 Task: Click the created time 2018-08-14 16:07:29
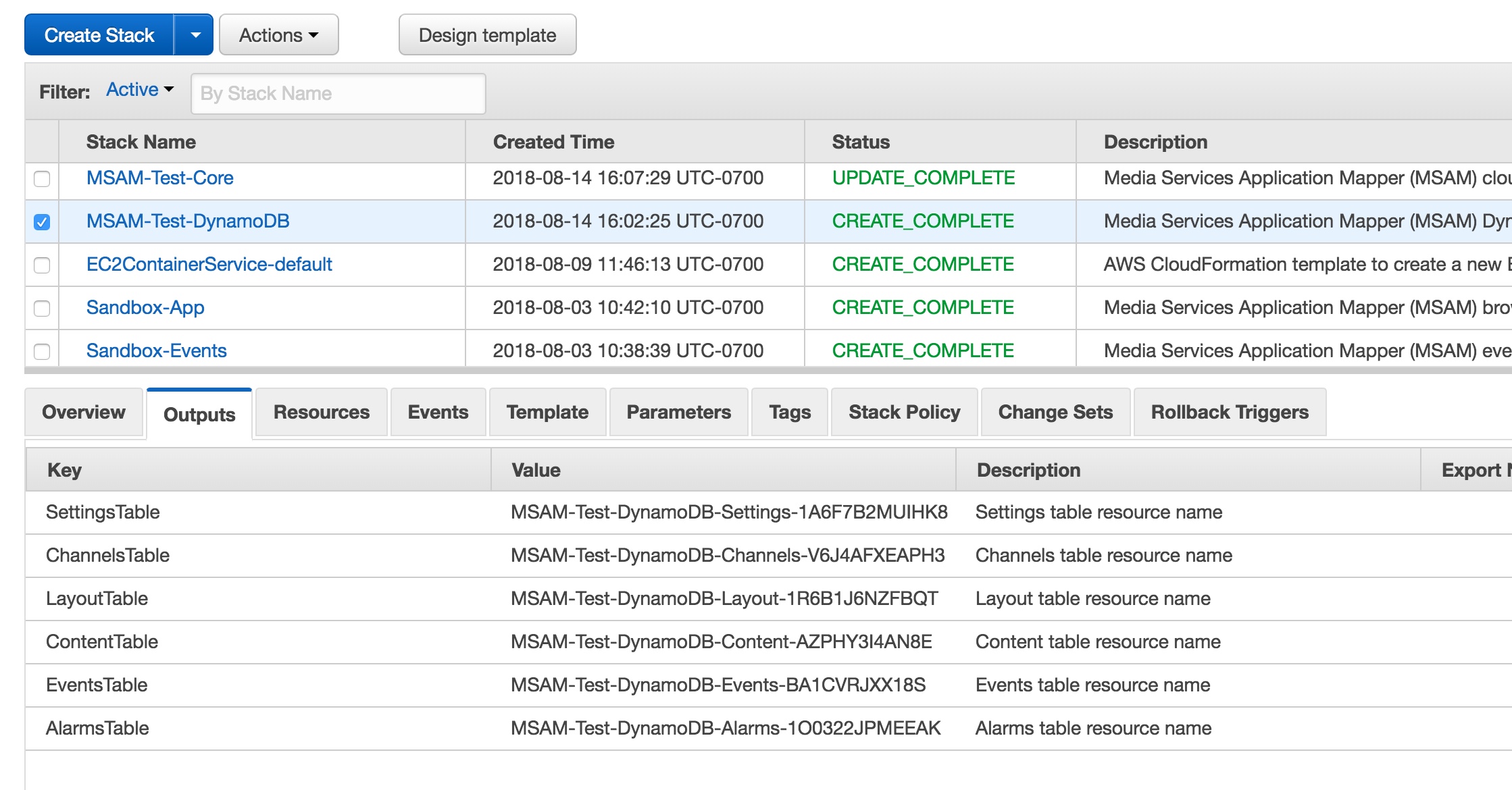coord(628,178)
